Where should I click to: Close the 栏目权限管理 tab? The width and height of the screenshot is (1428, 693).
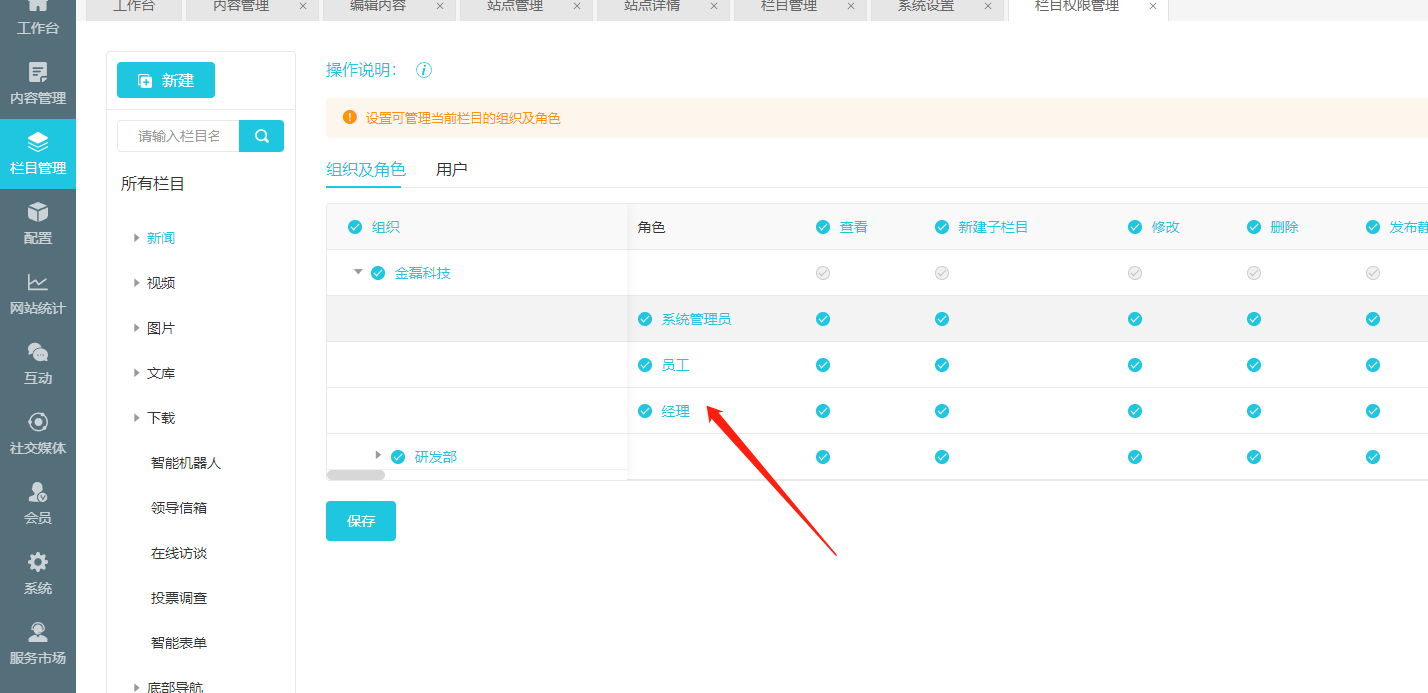click(x=1152, y=6)
